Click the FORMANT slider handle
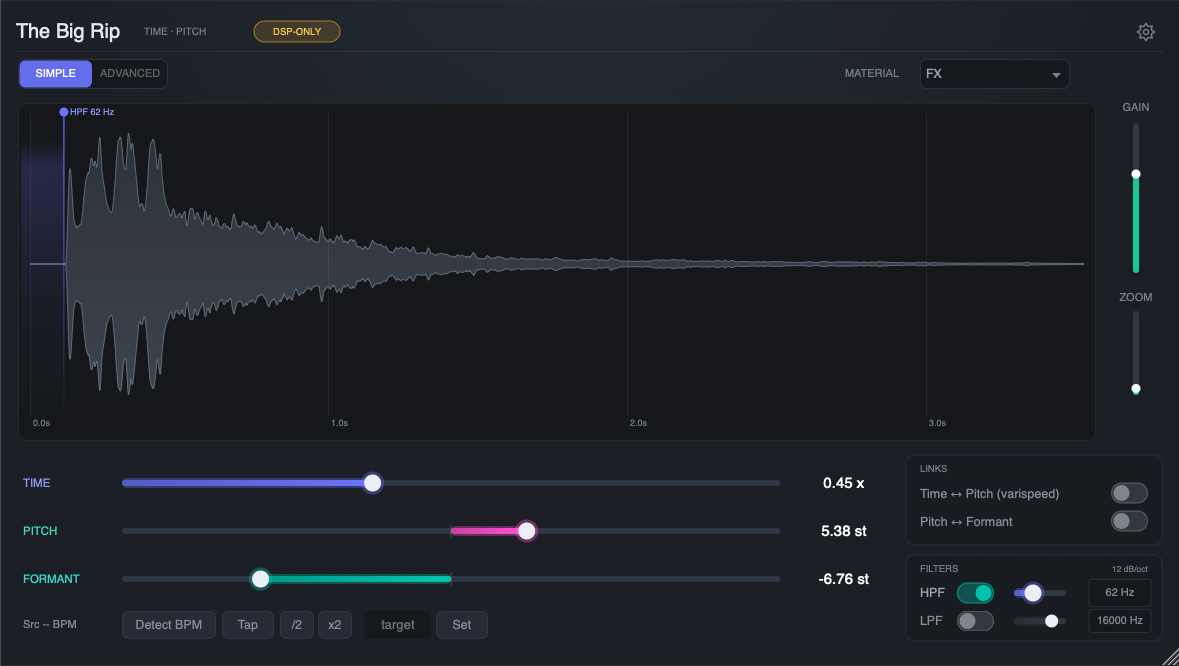Viewport: 1179px width, 666px height. (260, 579)
